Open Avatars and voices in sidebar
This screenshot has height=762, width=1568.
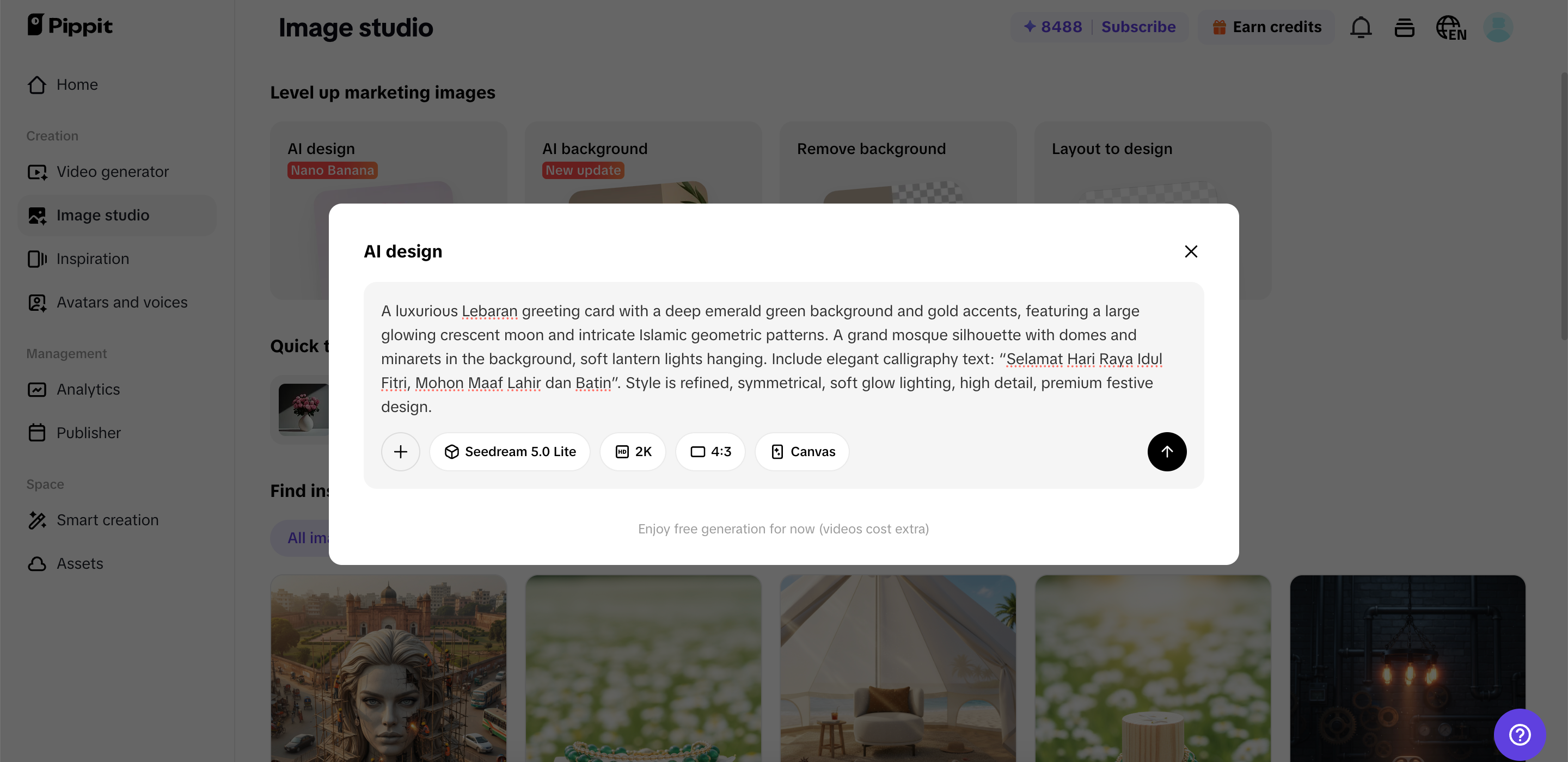click(122, 303)
